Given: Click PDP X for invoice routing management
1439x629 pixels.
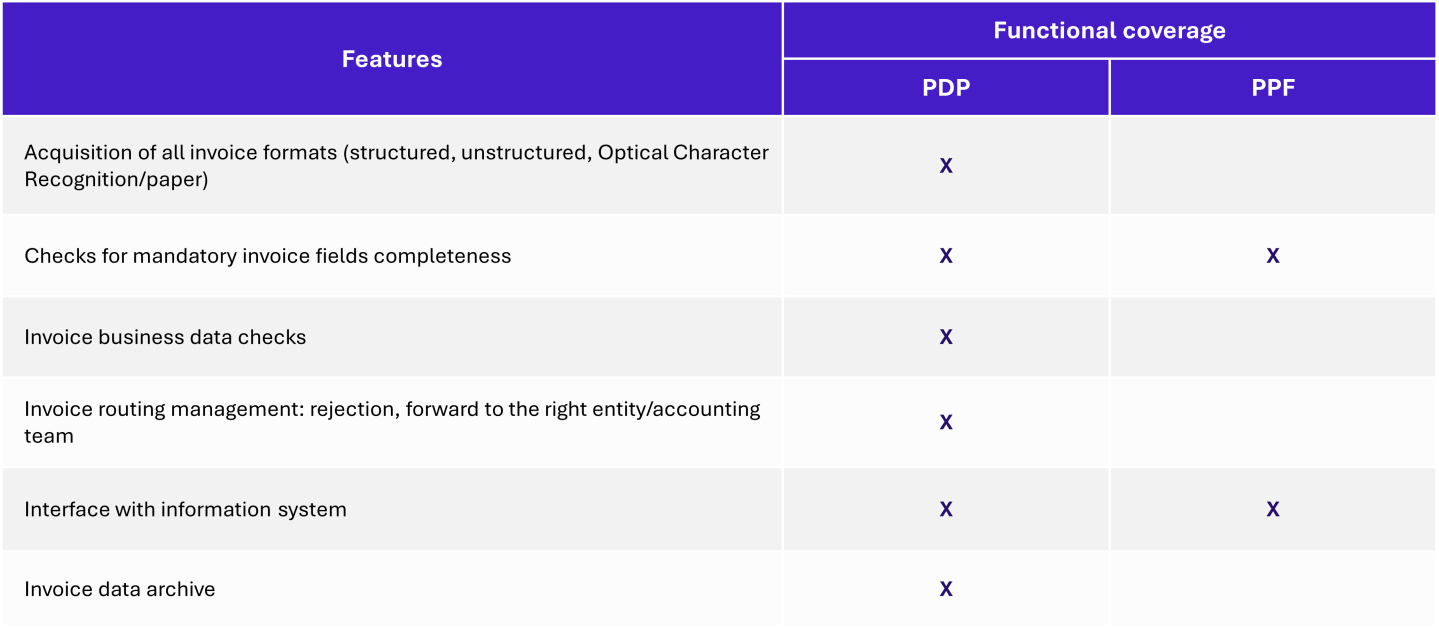Looking at the screenshot, I should coord(946,422).
